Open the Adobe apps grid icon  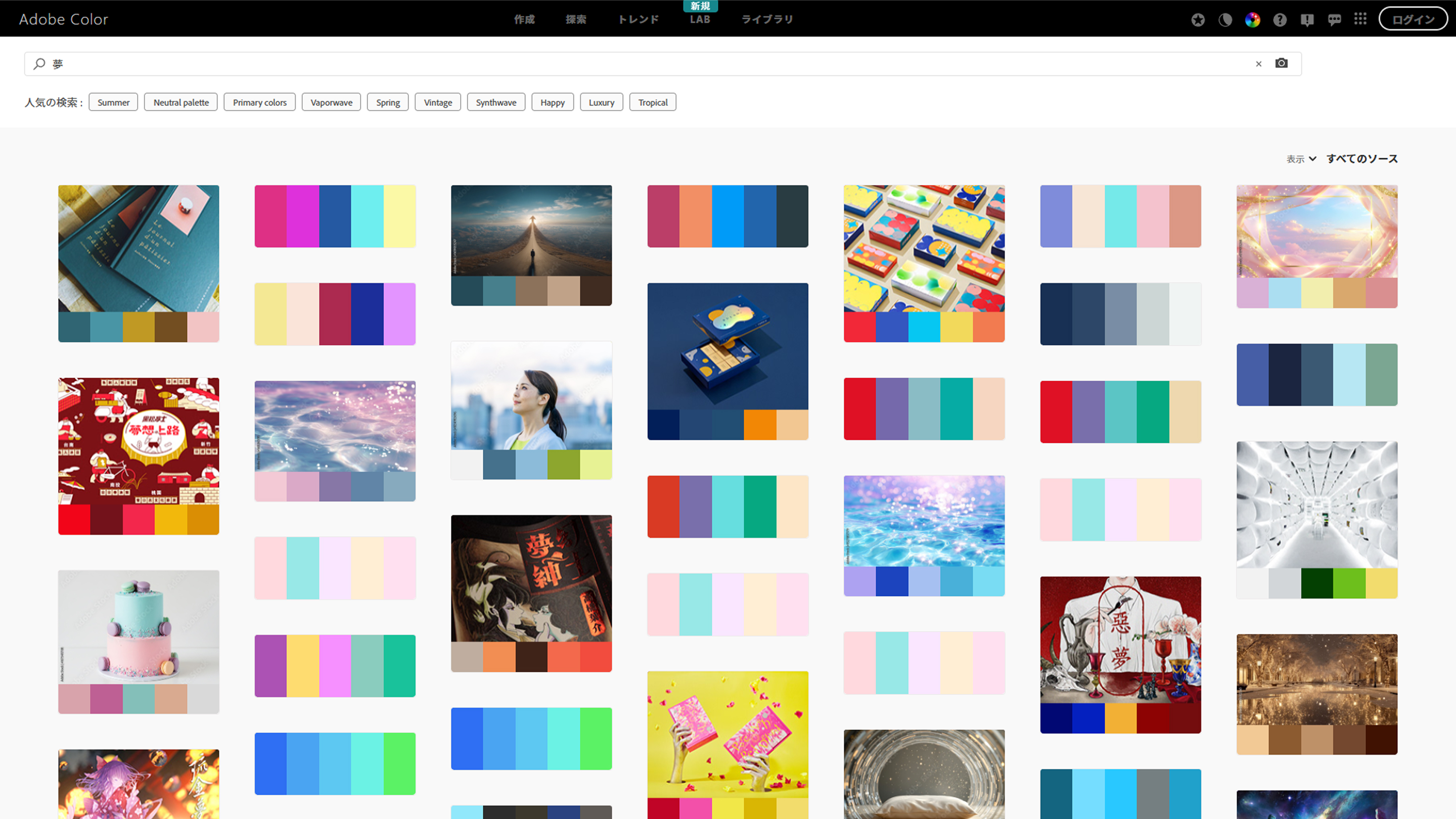pyautogui.click(x=1360, y=19)
